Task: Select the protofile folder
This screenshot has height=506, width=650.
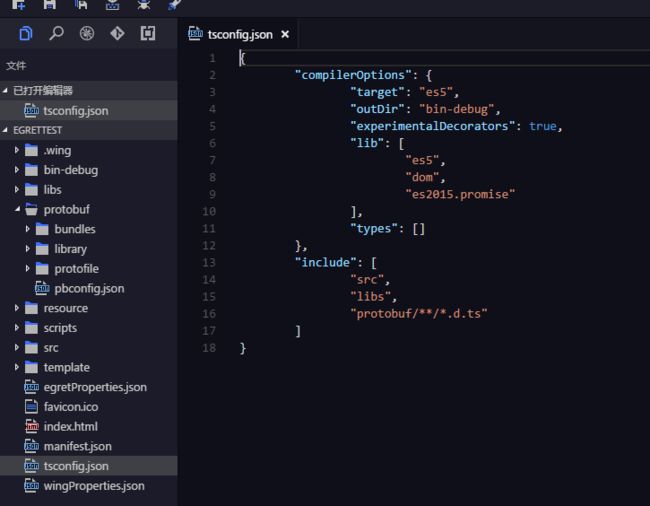Action: (x=89, y=269)
